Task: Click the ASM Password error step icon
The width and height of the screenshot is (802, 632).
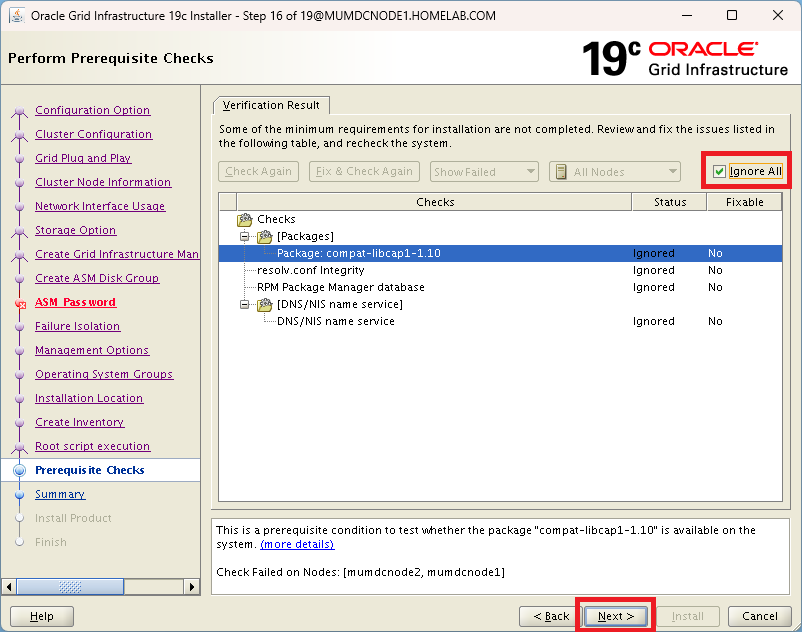Action: coord(19,303)
